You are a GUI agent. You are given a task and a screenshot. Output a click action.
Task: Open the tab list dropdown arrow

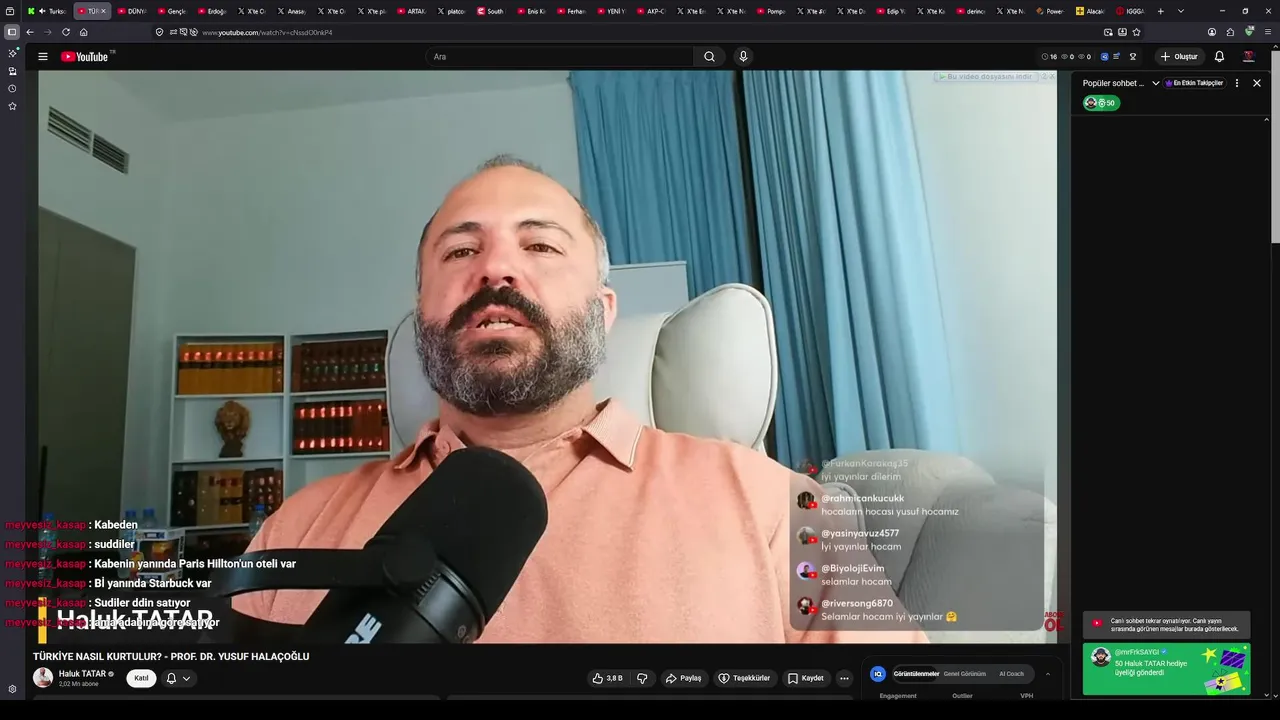click(1181, 11)
